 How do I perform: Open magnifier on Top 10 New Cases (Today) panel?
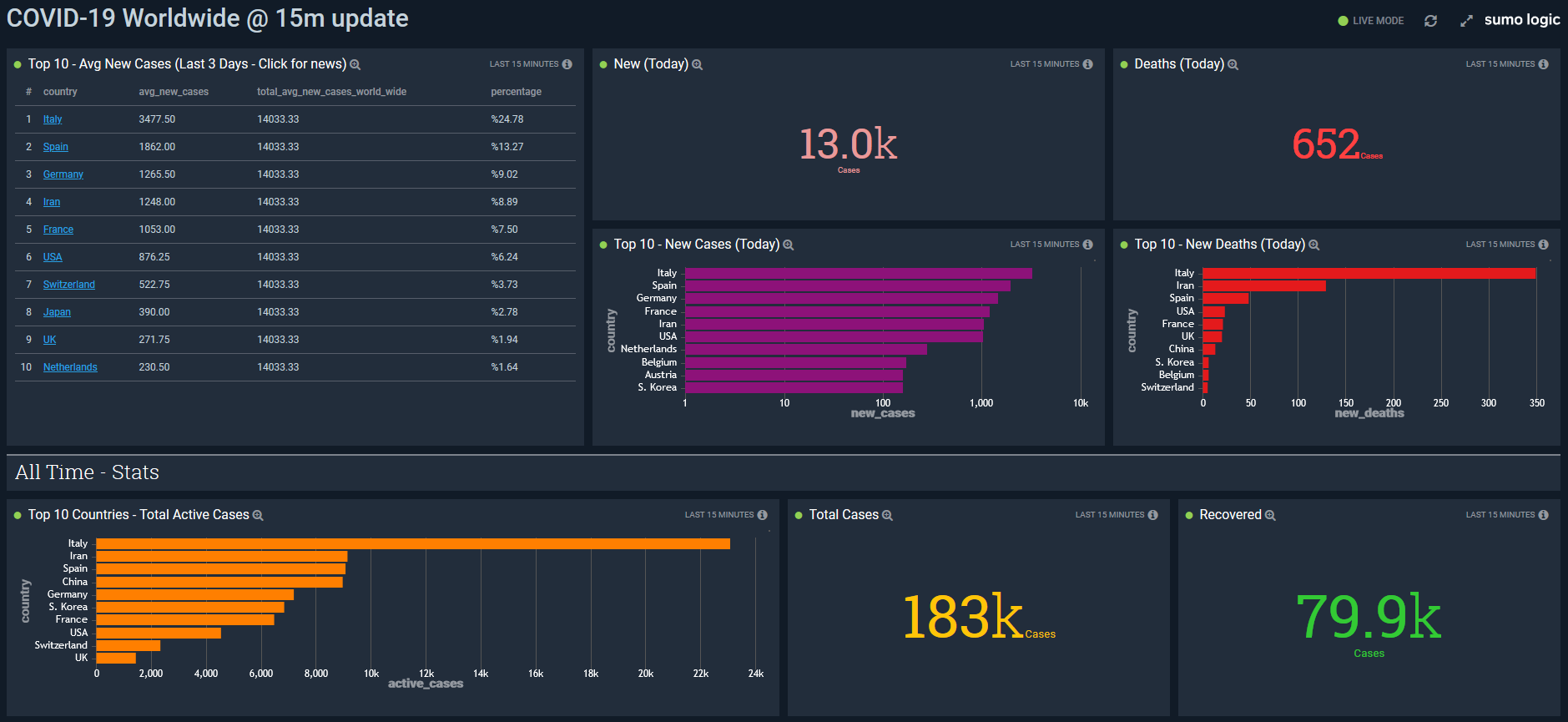(788, 245)
